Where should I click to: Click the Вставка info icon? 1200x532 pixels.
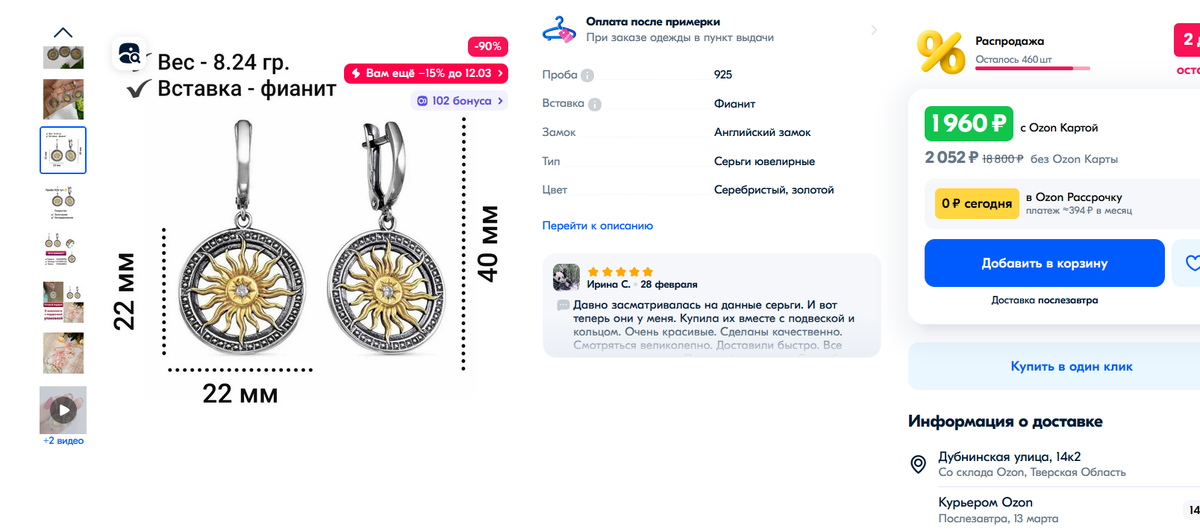[x=595, y=104]
